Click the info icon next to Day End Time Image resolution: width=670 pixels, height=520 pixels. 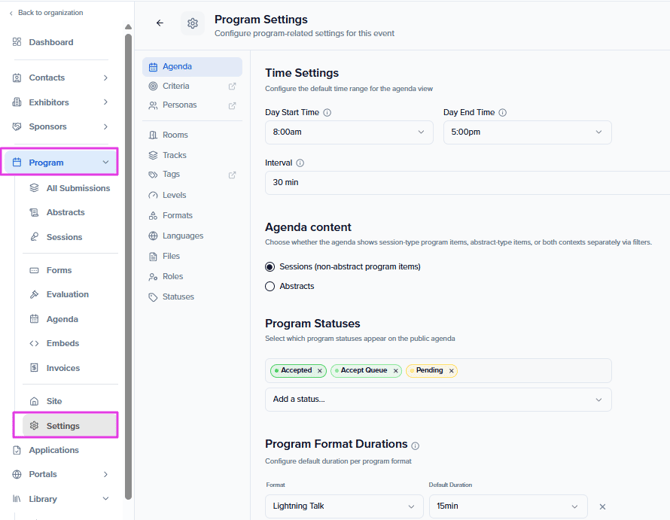click(x=502, y=113)
